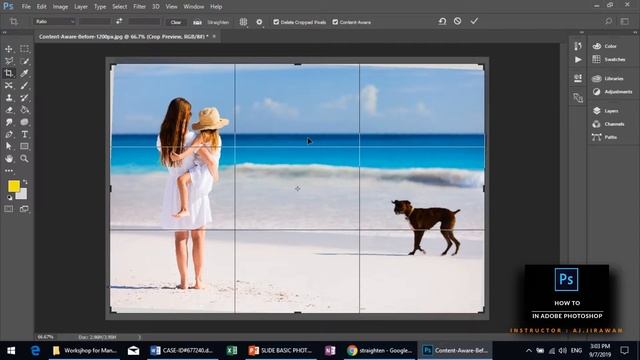
Task: Select the Type tool
Action: 24,134
